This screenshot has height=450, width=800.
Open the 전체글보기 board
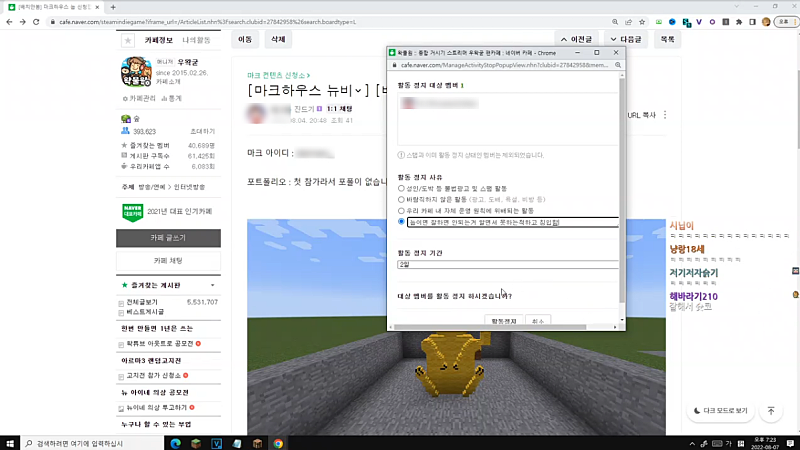142,302
